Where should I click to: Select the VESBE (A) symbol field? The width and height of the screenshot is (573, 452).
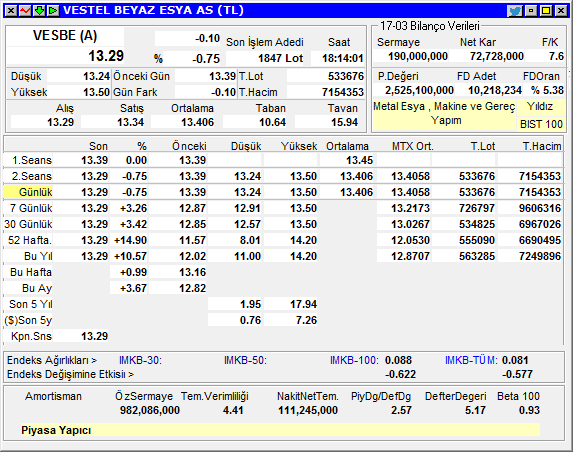pos(65,36)
